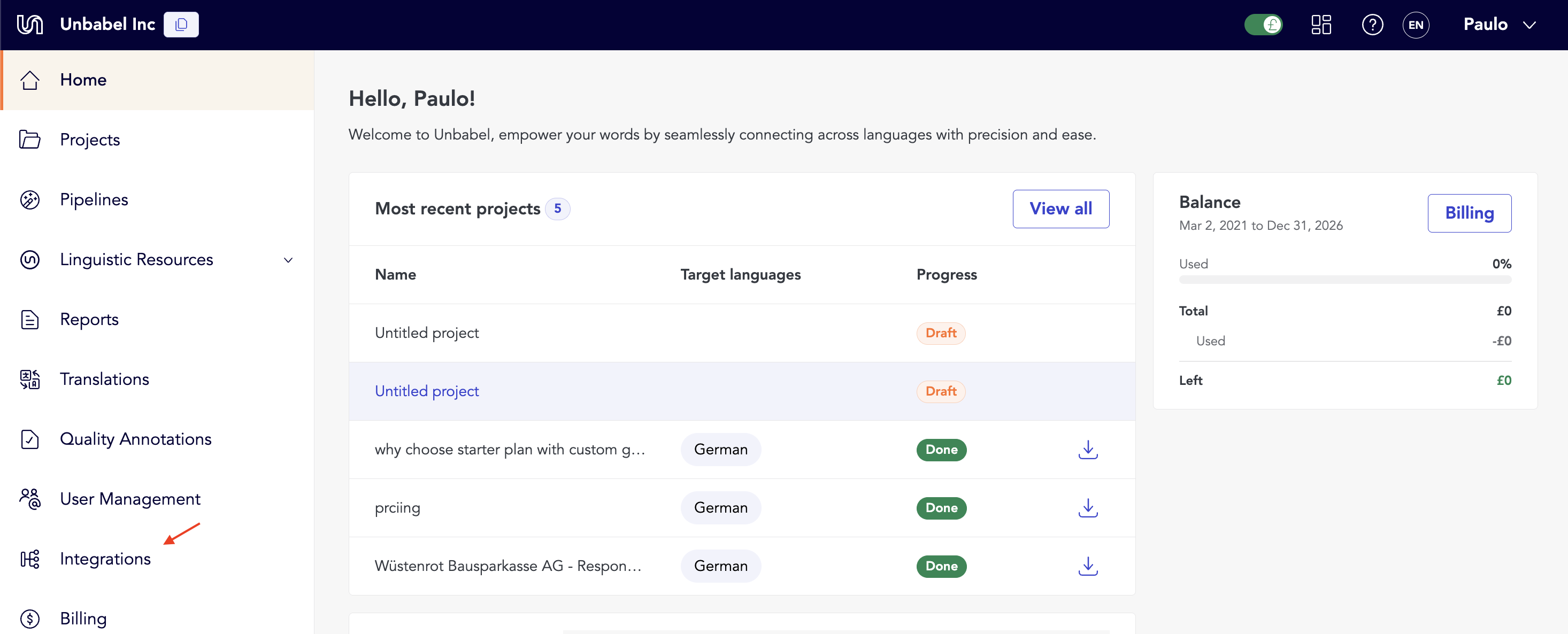This screenshot has width=1568, height=634.
Task: Expand the Paulo user menu
Action: [1499, 25]
